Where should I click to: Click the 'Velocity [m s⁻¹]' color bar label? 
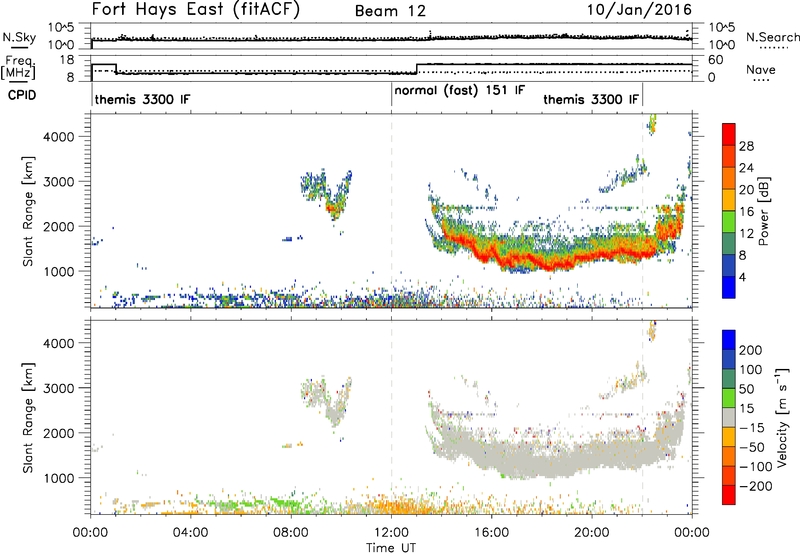(x=781, y=417)
